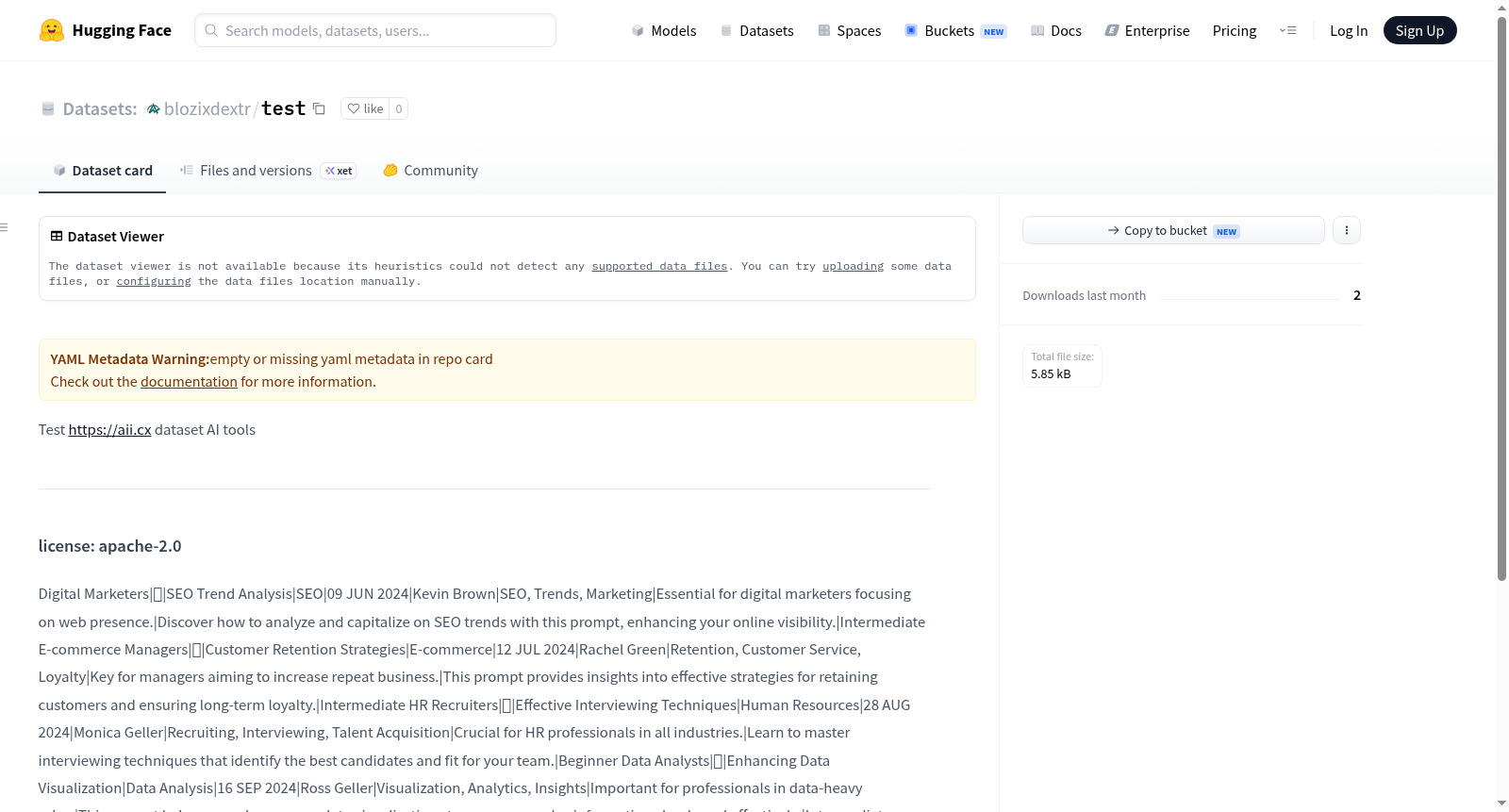The height and width of the screenshot is (812, 1509).
Task: Click the YAML Metadata Warning text
Action: coord(129,359)
